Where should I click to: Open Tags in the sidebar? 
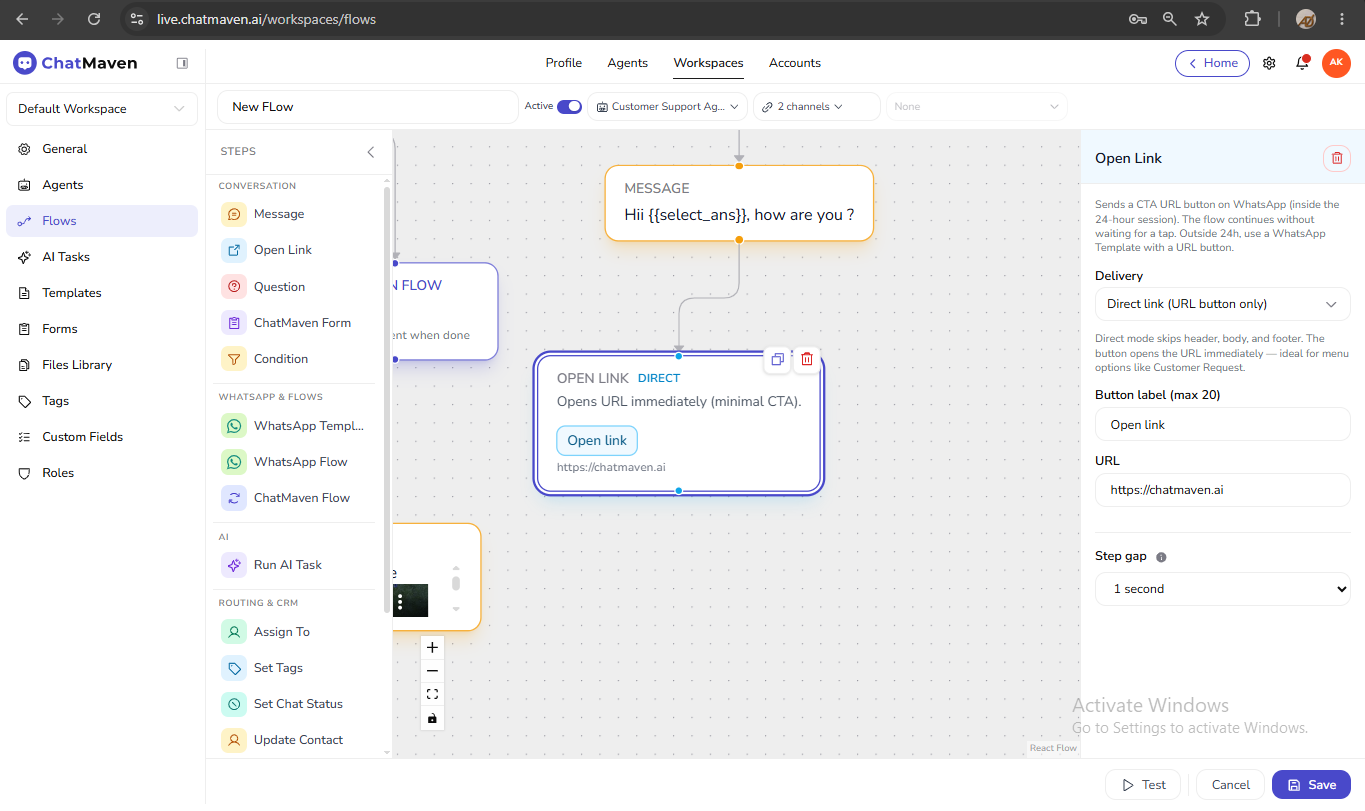[x=102, y=401]
